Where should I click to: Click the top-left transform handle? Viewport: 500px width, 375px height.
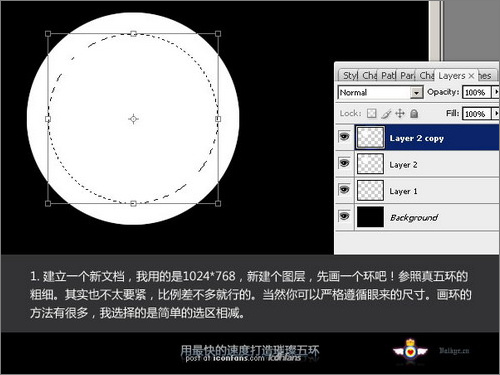tap(48, 34)
